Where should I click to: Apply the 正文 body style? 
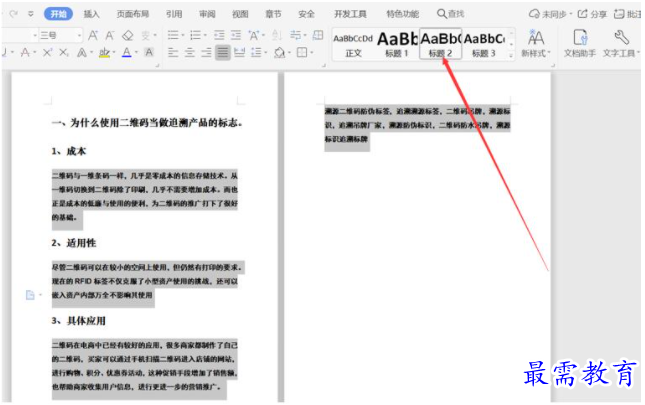pyautogui.click(x=353, y=44)
